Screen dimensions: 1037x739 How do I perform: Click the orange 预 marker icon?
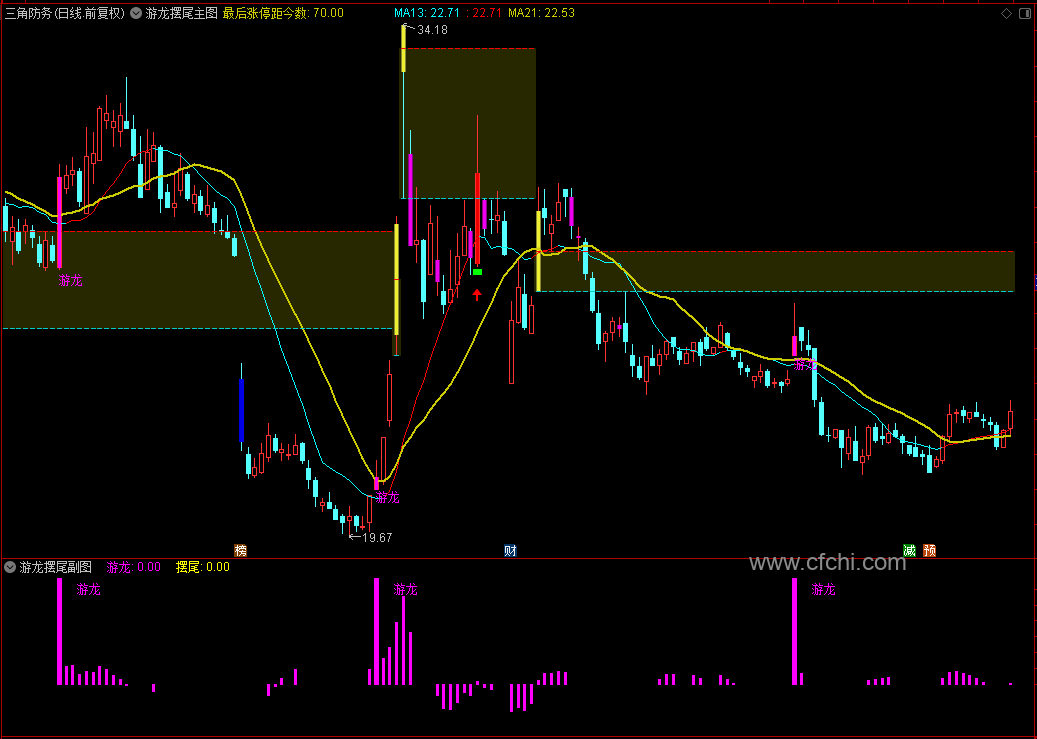click(x=930, y=550)
